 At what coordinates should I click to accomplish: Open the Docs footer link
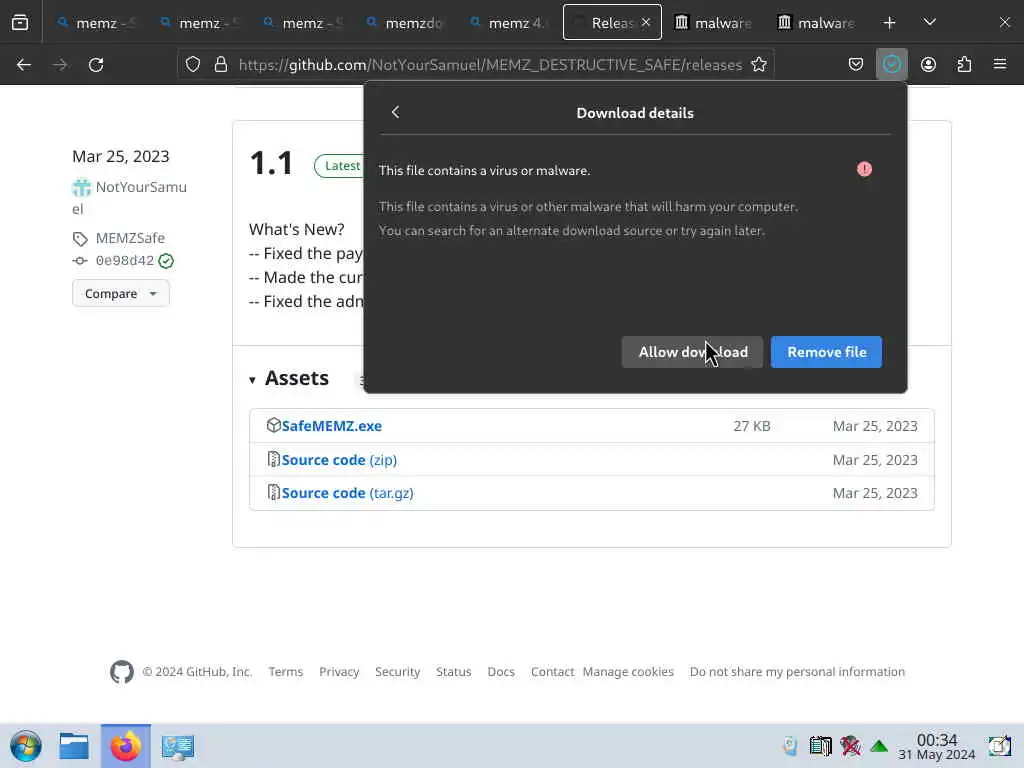pos(501,671)
